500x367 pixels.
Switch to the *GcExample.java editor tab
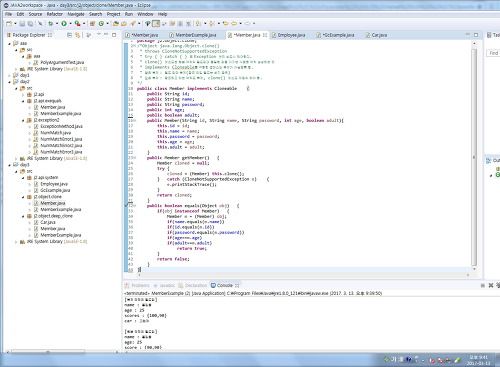click(336, 35)
